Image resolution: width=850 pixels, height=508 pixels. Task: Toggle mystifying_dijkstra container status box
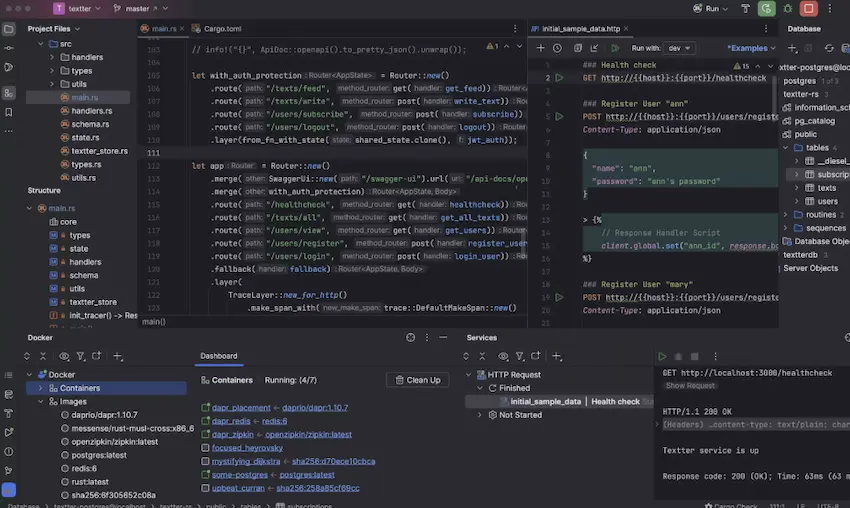click(205, 461)
